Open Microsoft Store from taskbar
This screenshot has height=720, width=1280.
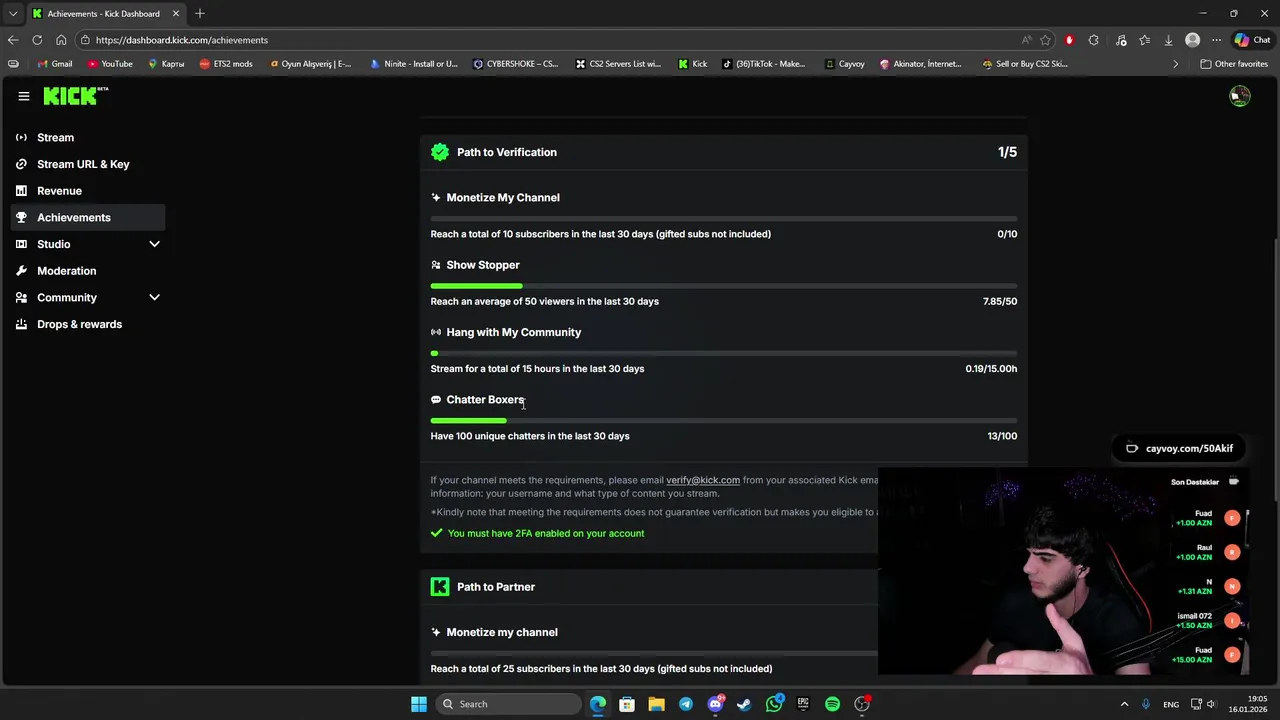point(627,704)
